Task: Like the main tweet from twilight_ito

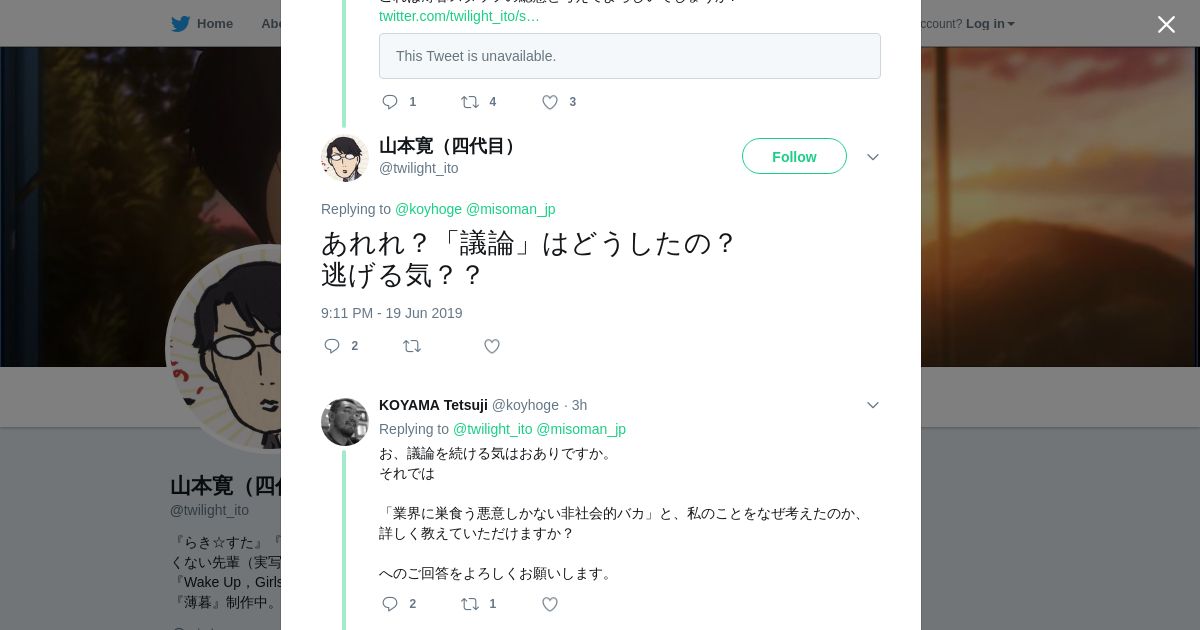Action: coord(492,346)
